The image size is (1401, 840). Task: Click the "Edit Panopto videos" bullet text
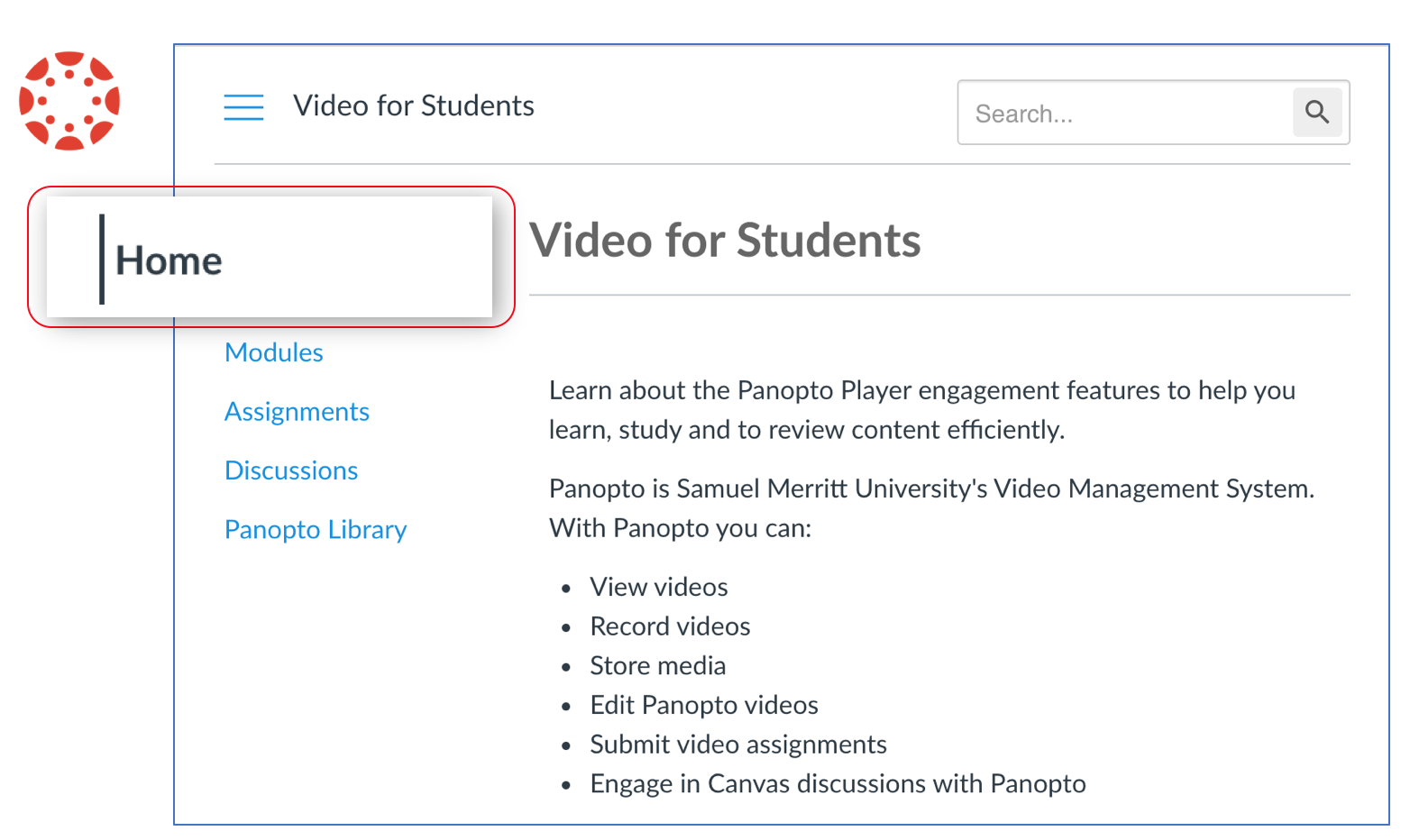[704, 705]
